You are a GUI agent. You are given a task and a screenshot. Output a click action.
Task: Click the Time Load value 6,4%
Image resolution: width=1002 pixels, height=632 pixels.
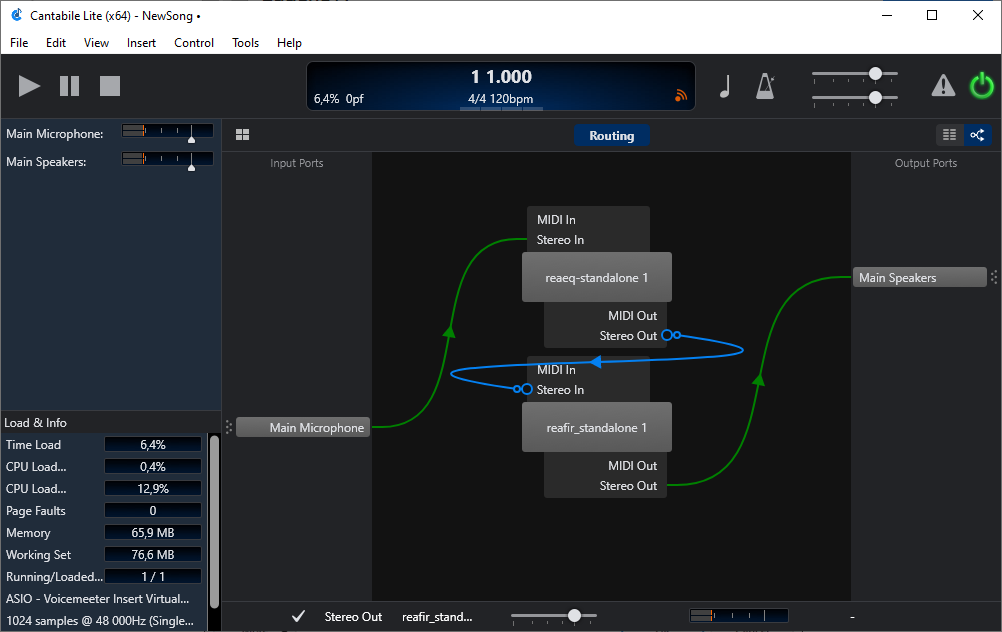click(153, 445)
